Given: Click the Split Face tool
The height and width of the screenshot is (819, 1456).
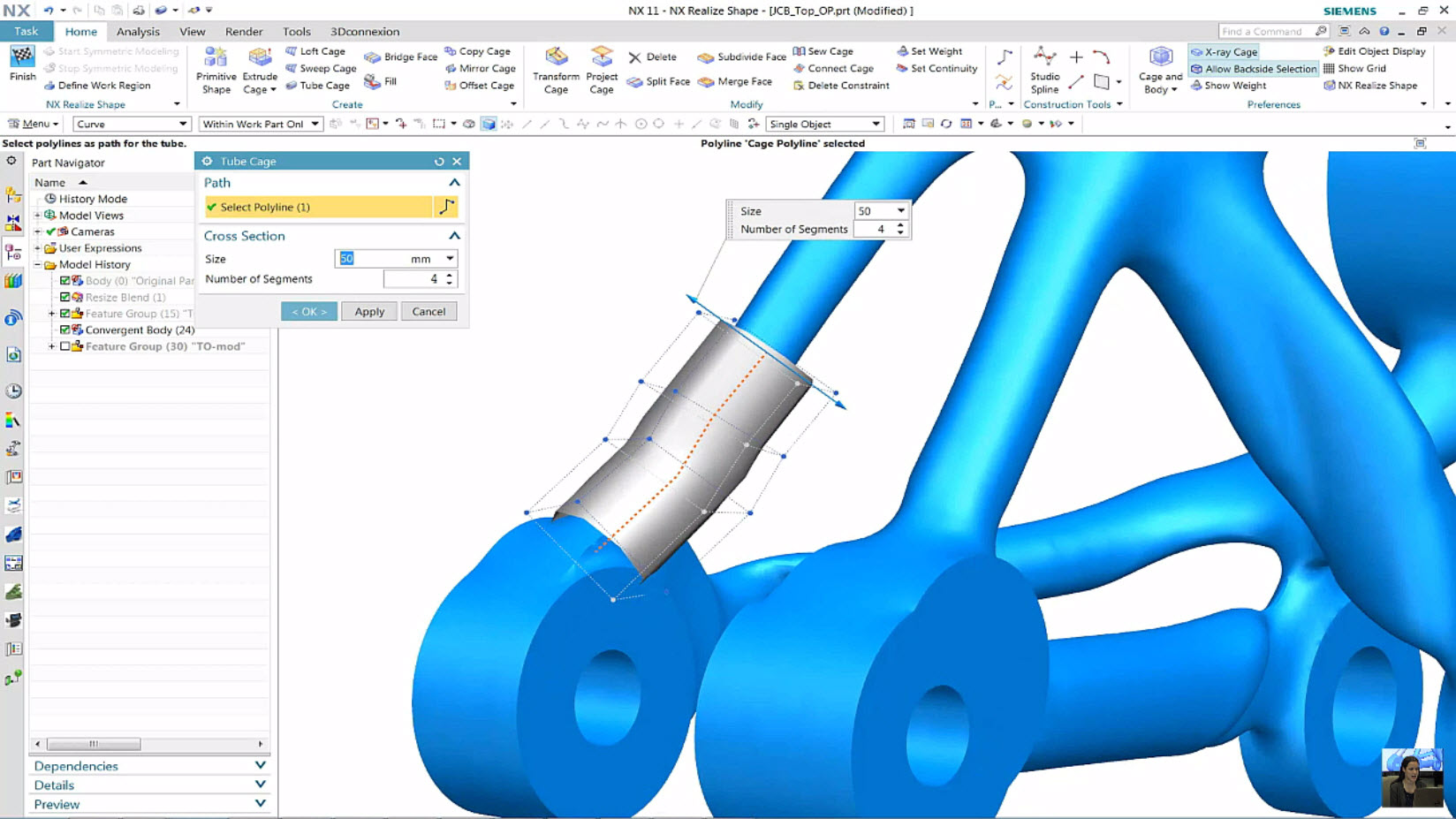Looking at the screenshot, I should 659,80.
